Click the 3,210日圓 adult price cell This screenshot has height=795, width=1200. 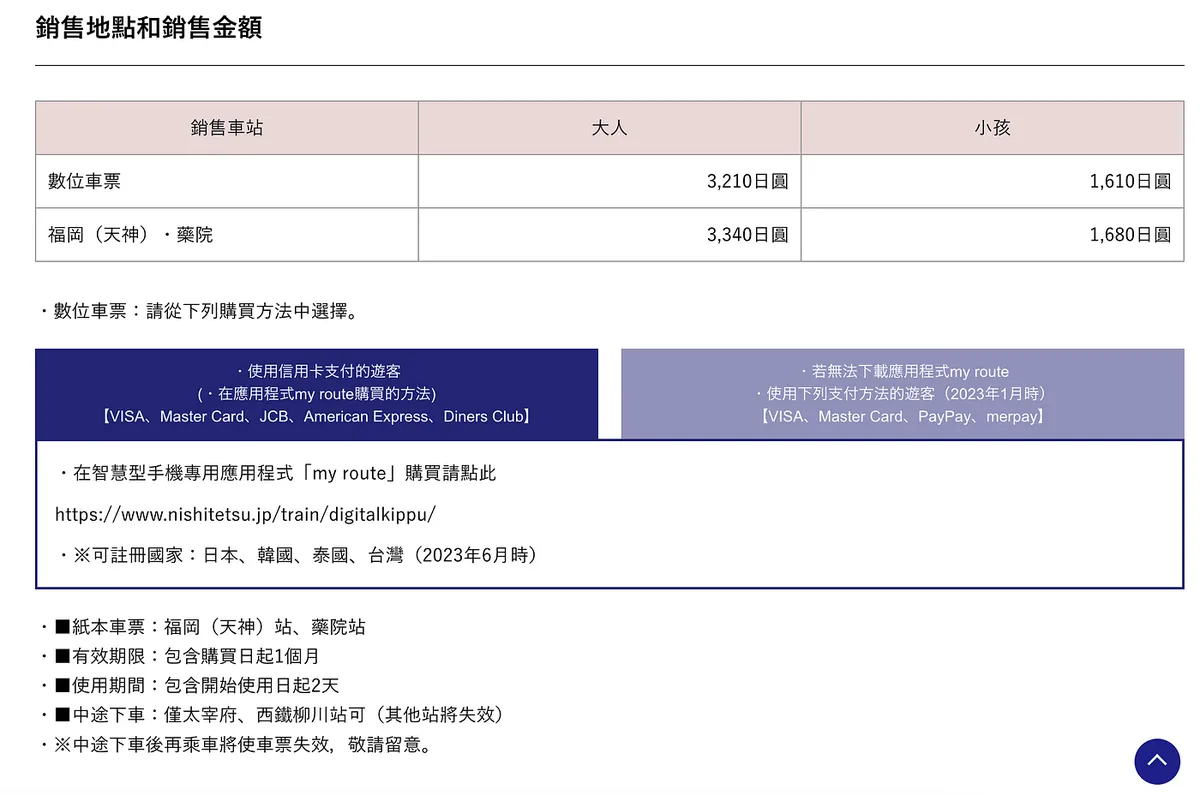tap(747, 181)
